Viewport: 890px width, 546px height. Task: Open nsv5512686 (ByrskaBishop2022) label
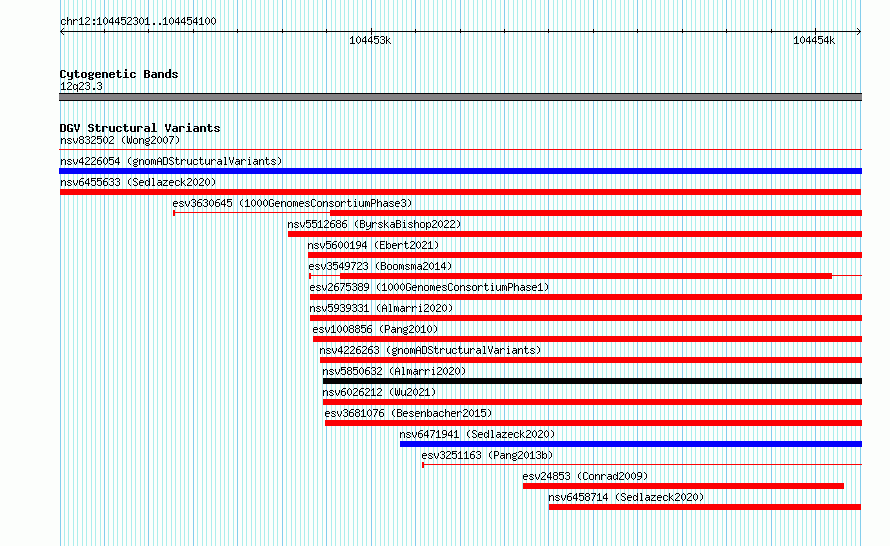pos(374,224)
